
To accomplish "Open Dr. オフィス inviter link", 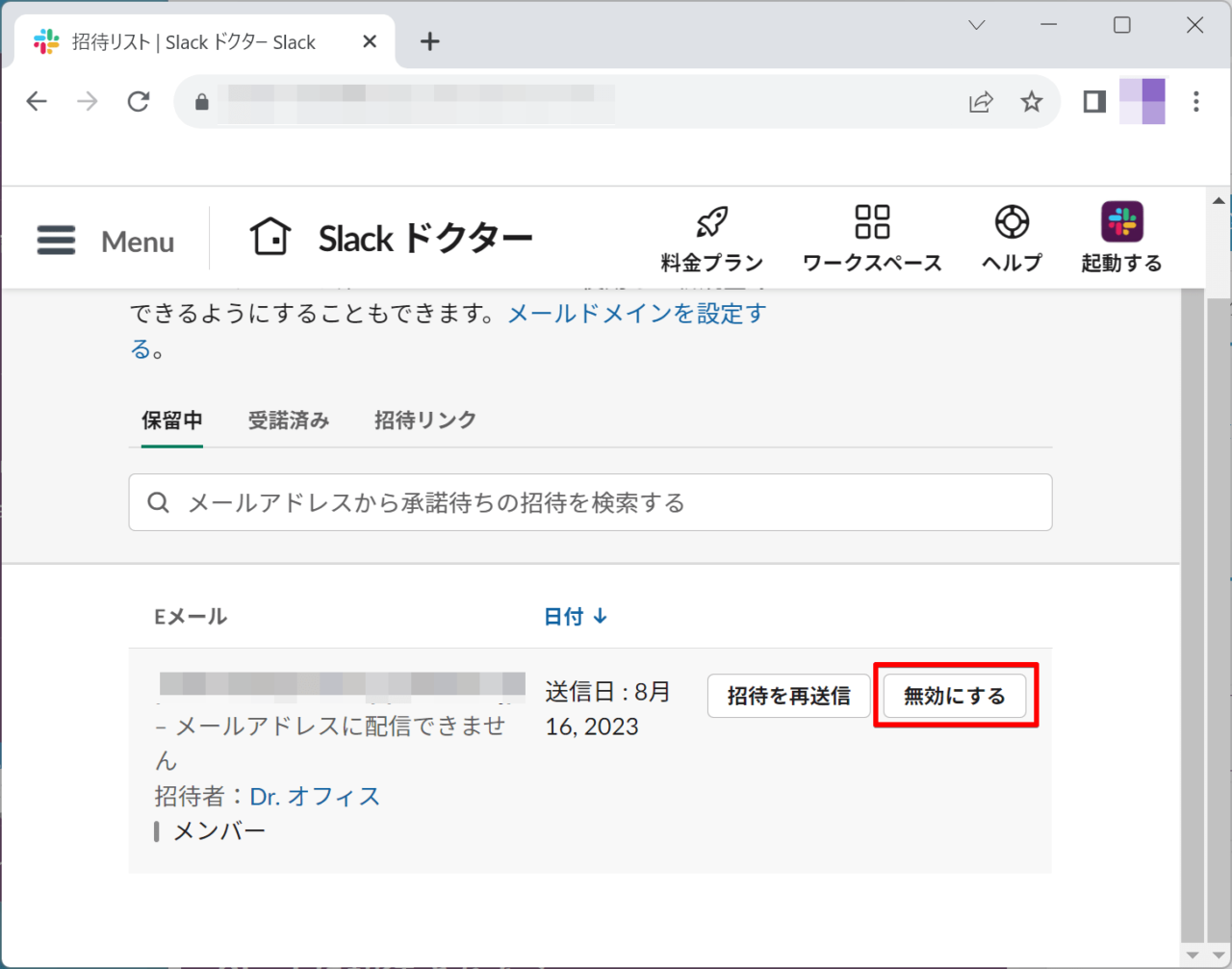I will click(x=315, y=797).
